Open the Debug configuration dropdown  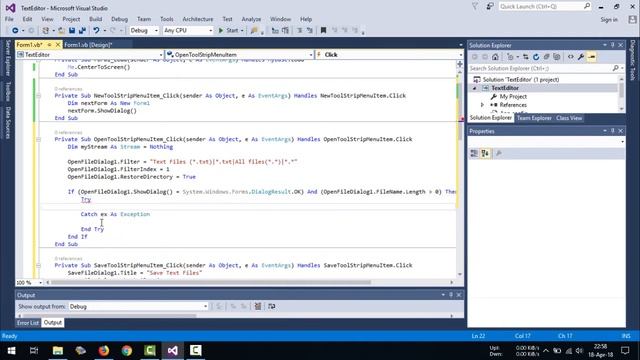(144, 31)
